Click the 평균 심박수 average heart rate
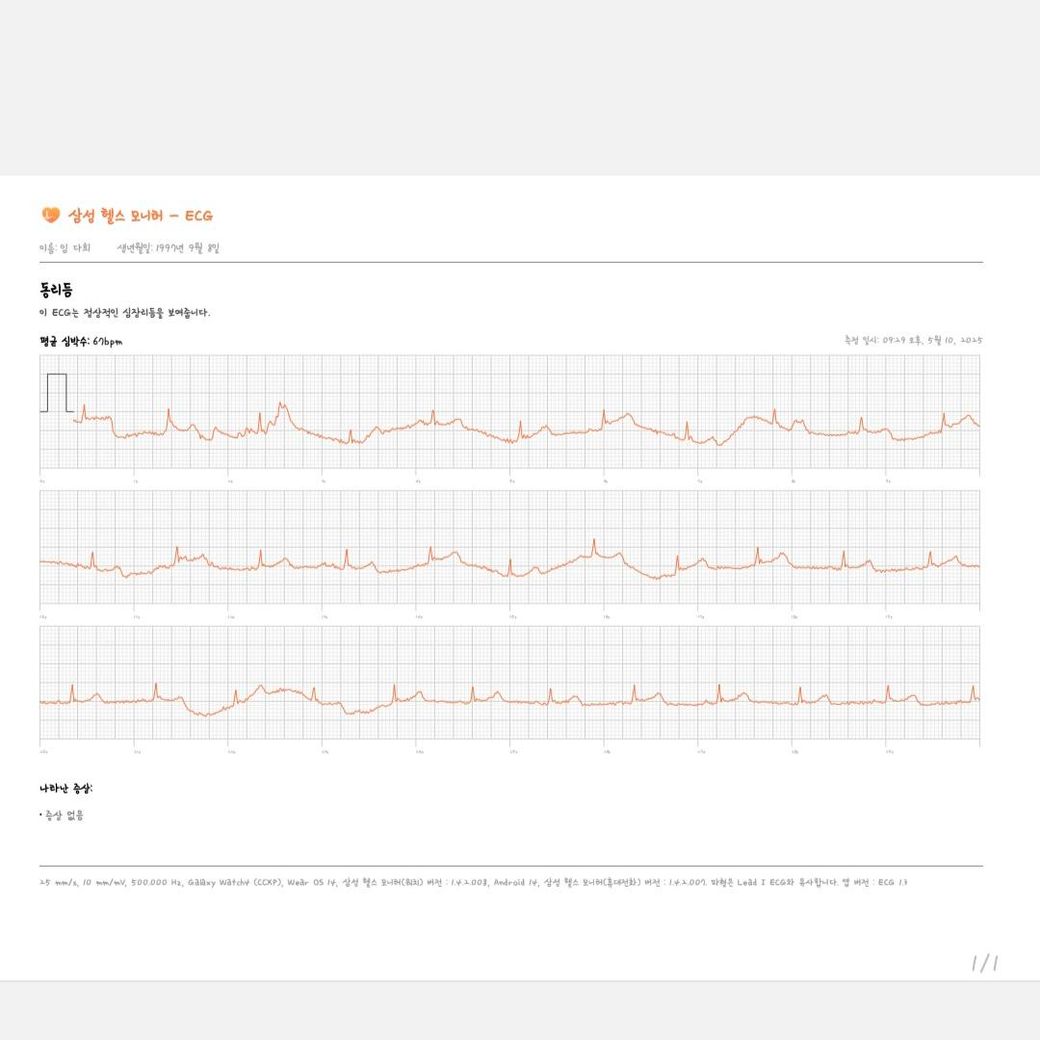This screenshot has height=1040, width=1040. [81, 341]
